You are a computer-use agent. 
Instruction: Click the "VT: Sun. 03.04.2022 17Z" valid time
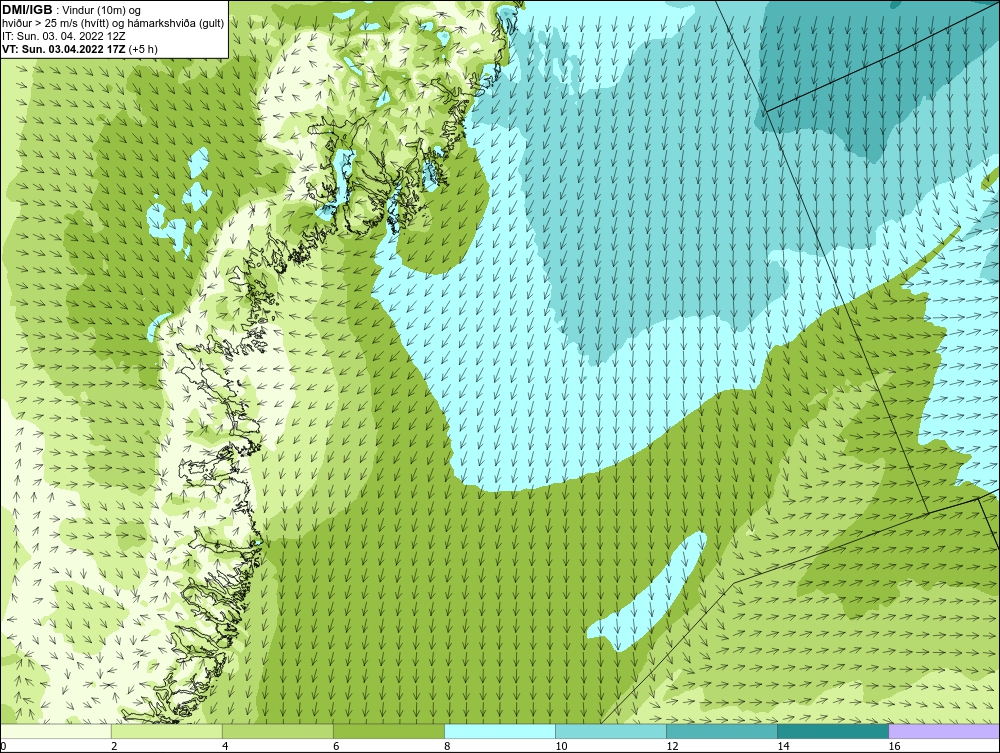[64, 48]
